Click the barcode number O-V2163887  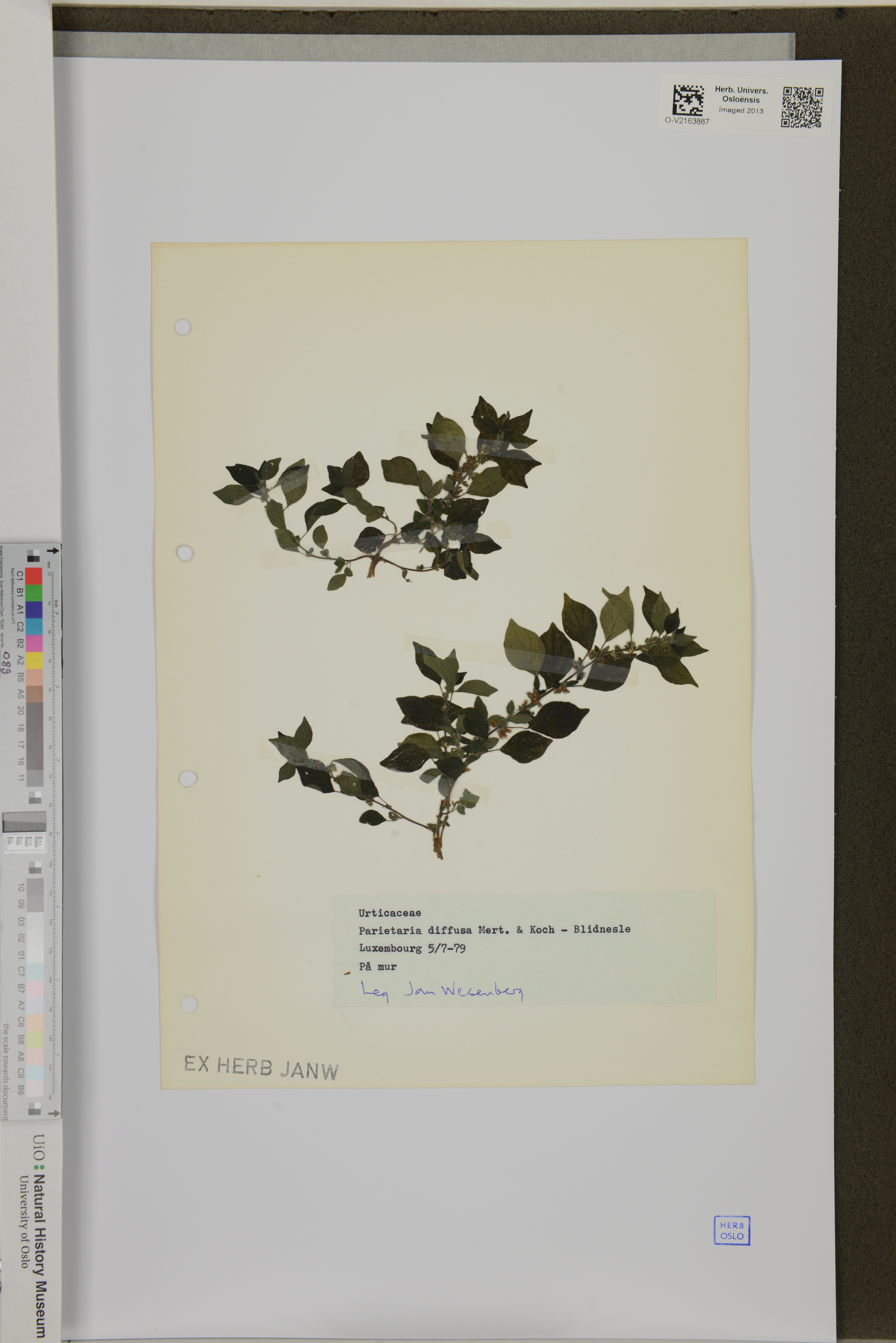(x=688, y=121)
